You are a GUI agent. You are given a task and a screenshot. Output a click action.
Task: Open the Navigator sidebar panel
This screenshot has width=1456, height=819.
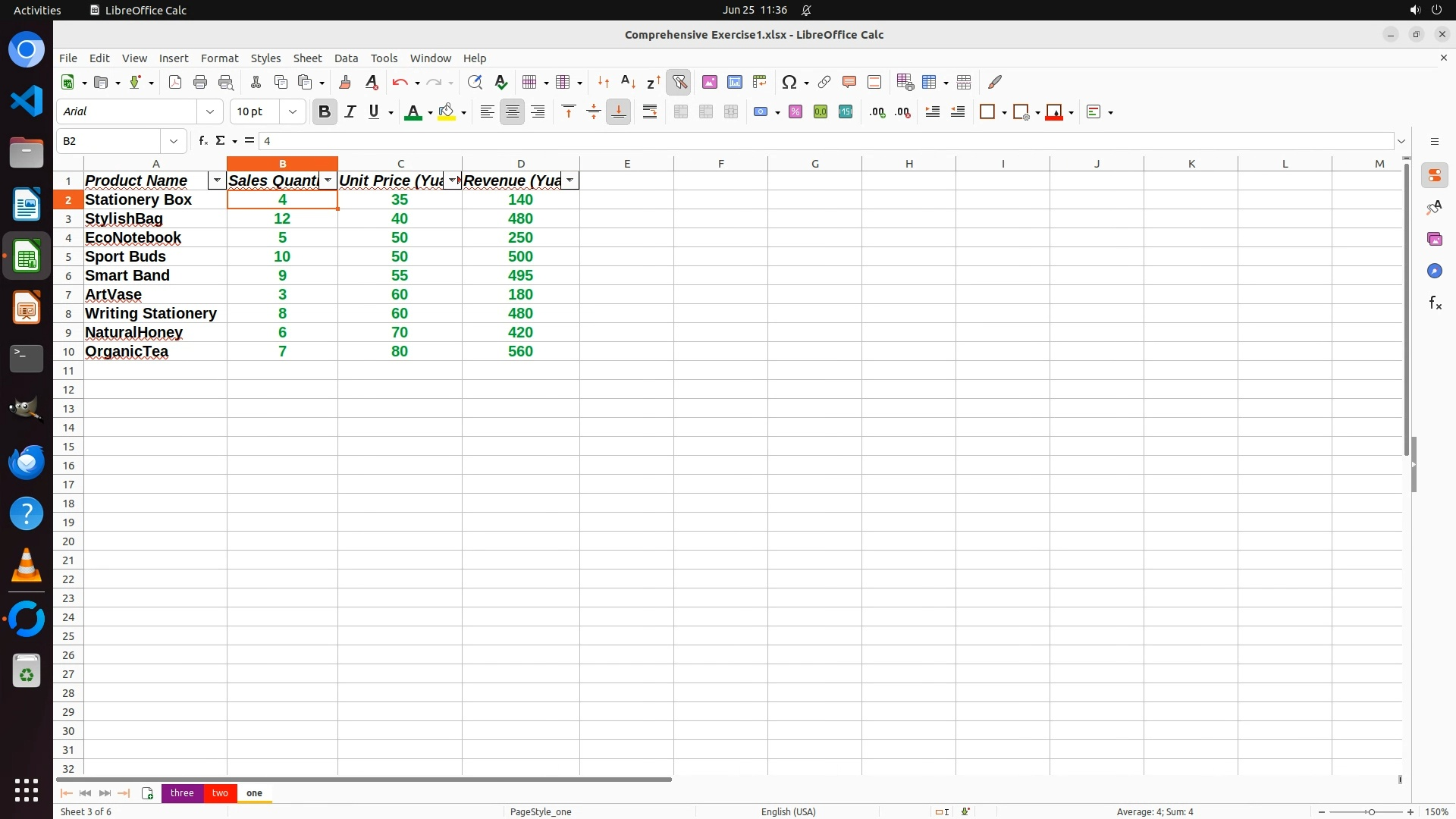(x=1434, y=271)
